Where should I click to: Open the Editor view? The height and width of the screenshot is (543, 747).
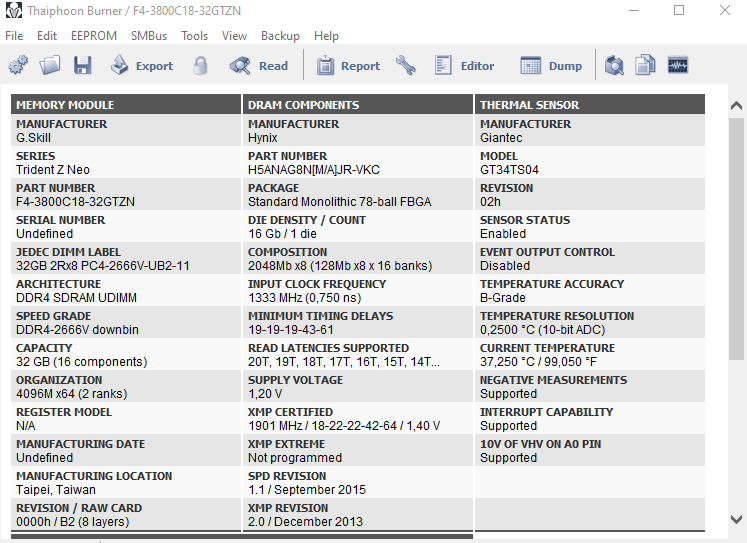pos(464,65)
